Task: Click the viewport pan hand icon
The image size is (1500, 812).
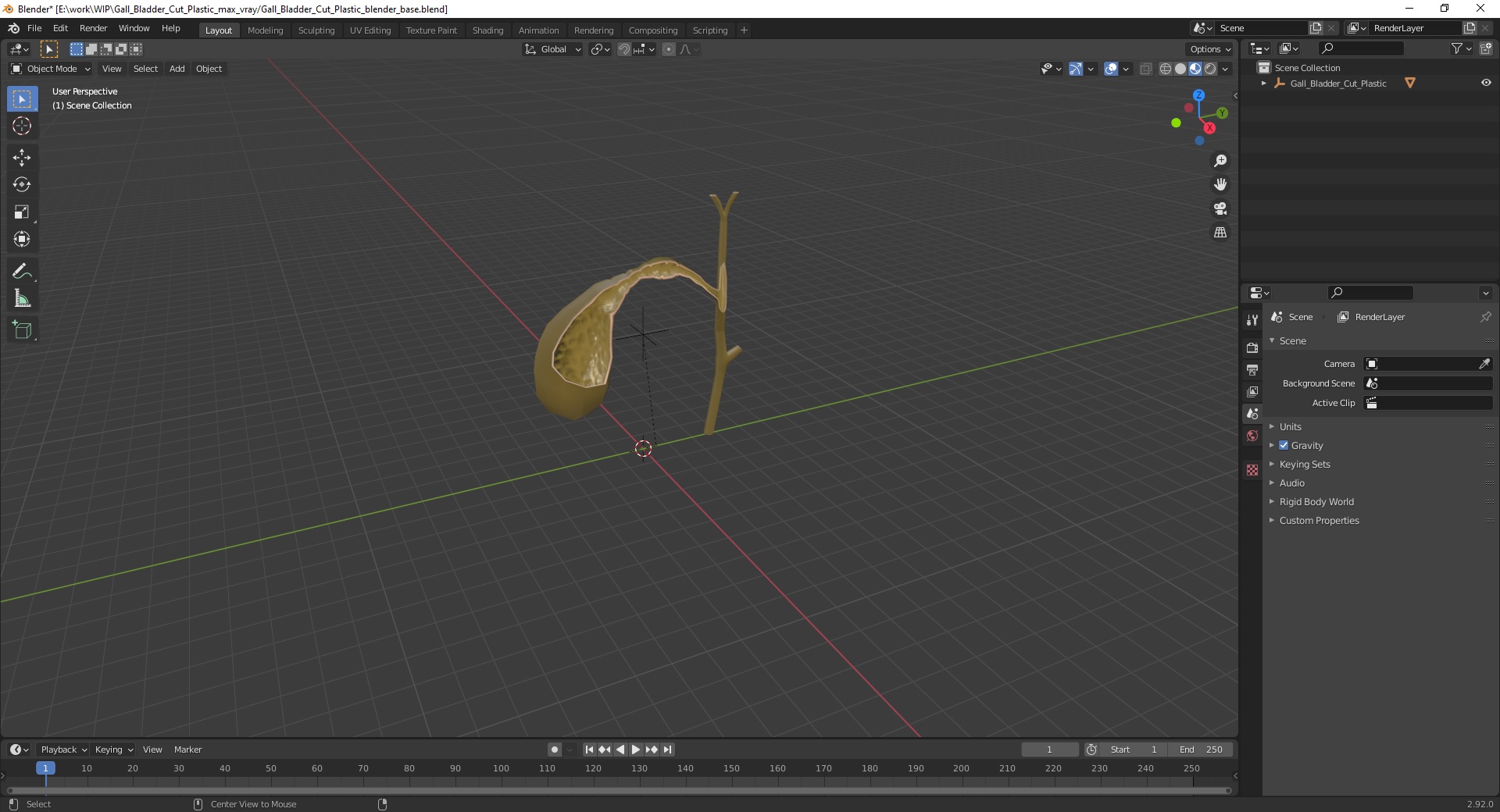Action: click(x=1220, y=185)
